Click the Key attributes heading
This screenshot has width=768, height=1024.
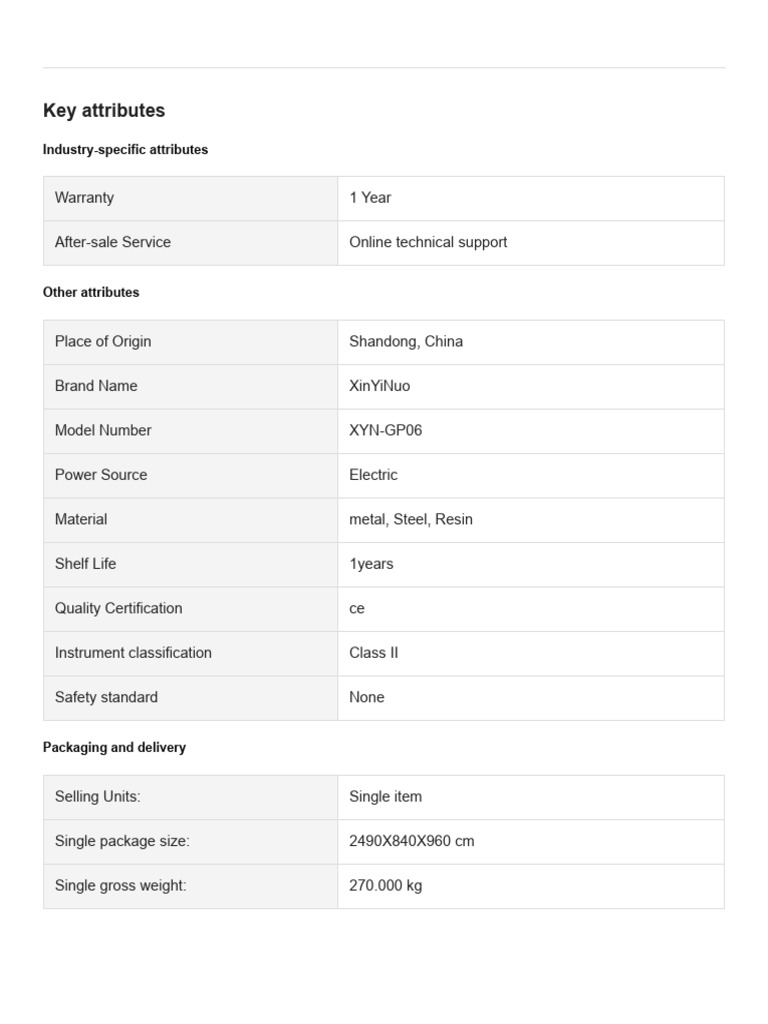click(104, 110)
